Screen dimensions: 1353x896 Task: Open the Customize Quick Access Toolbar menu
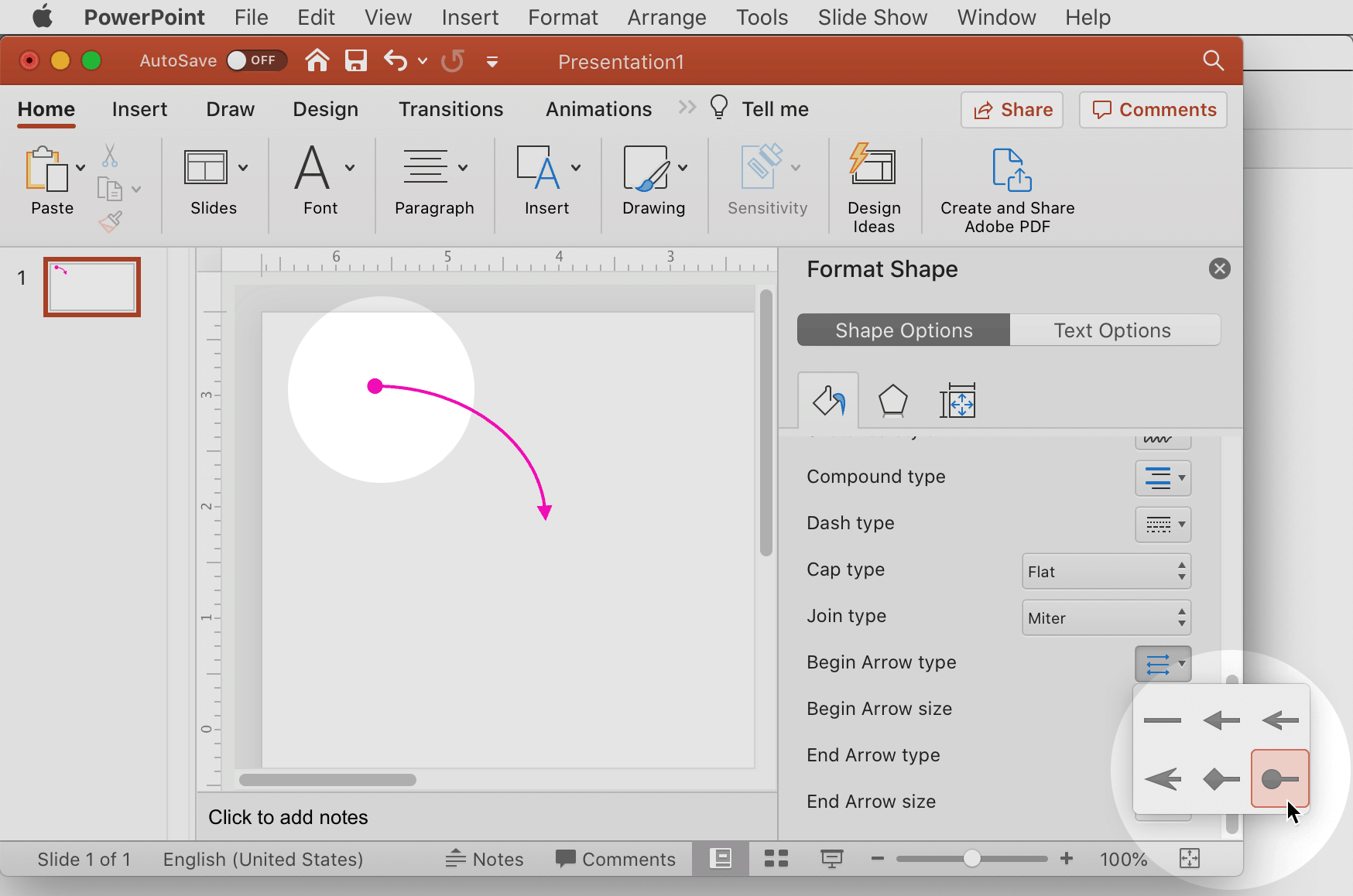[x=492, y=61]
